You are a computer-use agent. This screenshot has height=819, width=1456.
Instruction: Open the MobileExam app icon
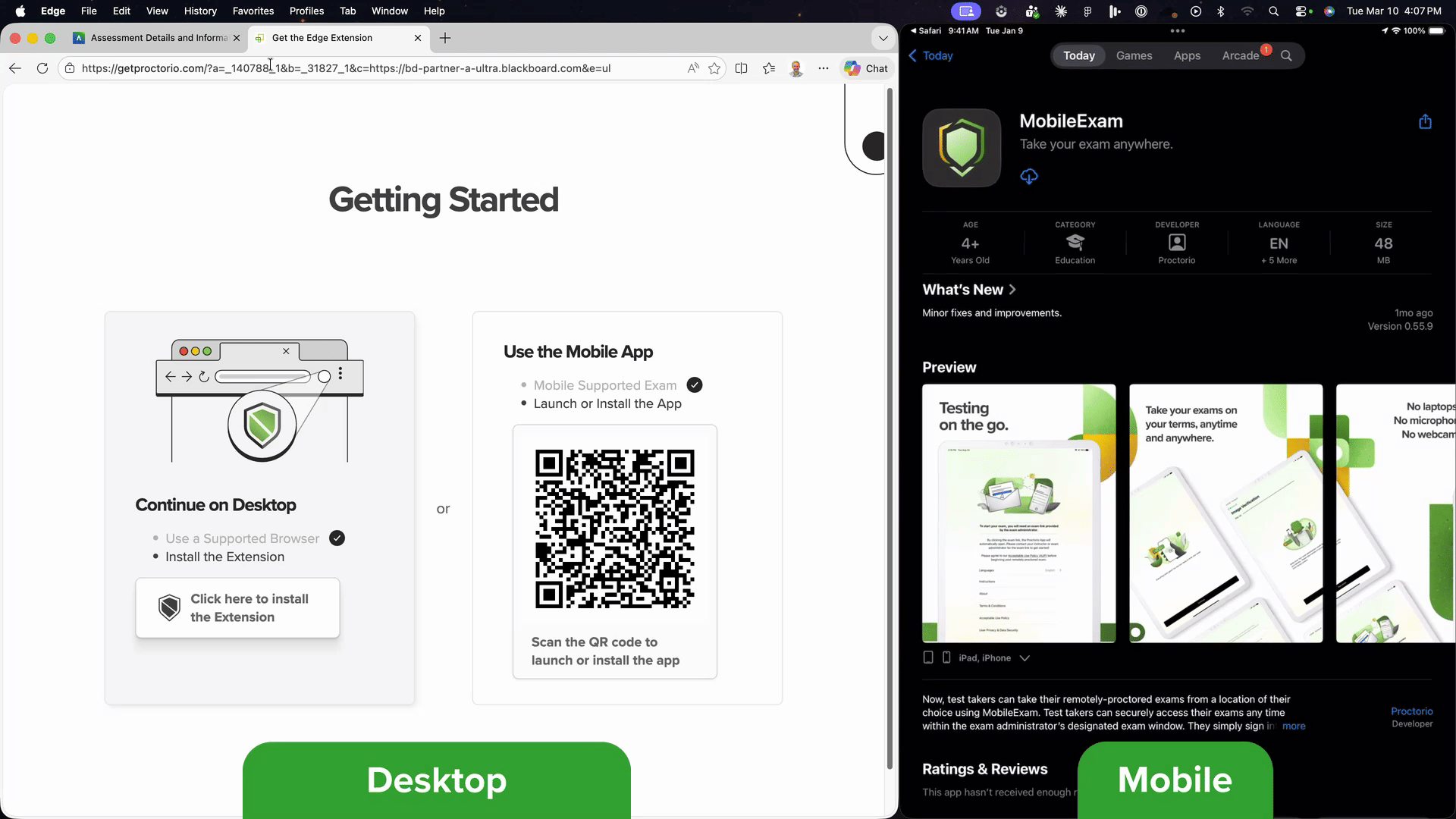(x=962, y=148)
